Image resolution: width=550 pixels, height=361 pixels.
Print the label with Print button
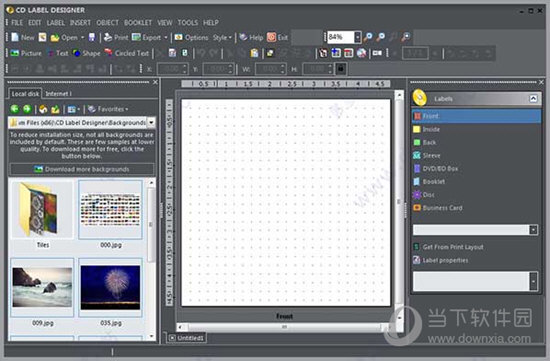click(116, 37)
